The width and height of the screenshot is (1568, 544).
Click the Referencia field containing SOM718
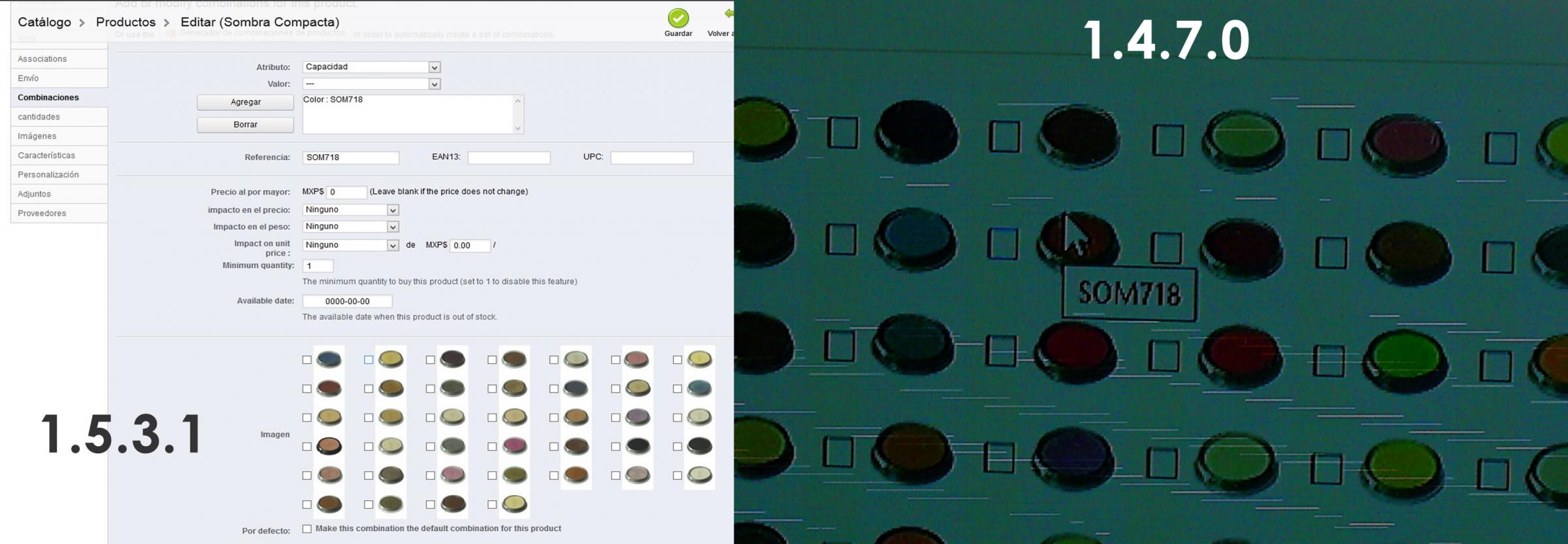tap(351, 157)
